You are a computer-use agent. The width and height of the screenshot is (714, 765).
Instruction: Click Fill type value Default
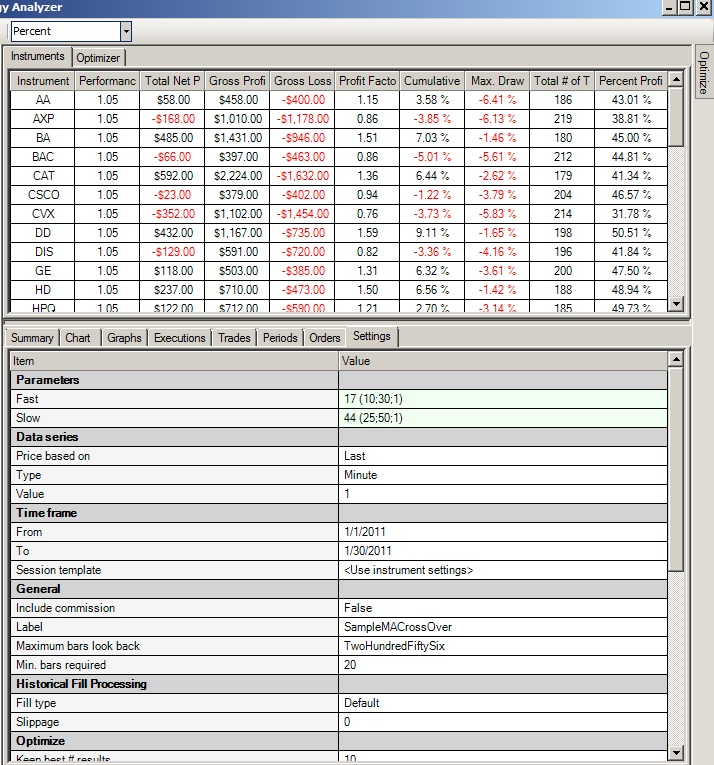point(503,704)
